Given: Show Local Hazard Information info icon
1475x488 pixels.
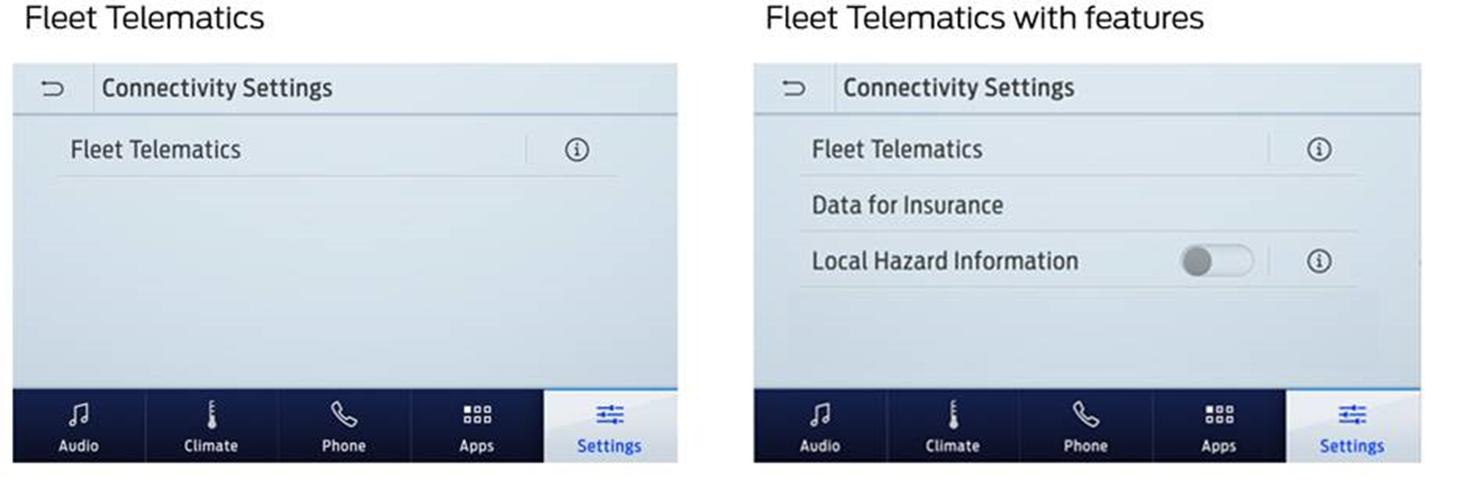Looking at the screenshot, I should [x=1319, y=262].
